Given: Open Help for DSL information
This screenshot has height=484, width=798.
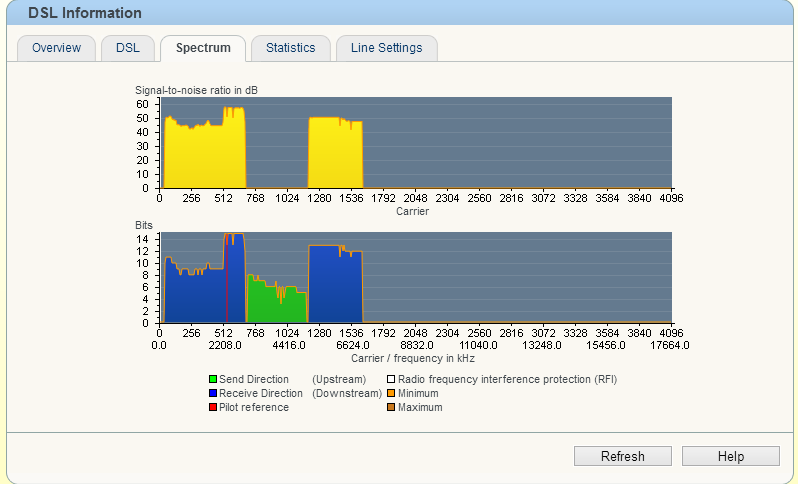Looking at the screenshot, I should (x=731, y=456).
